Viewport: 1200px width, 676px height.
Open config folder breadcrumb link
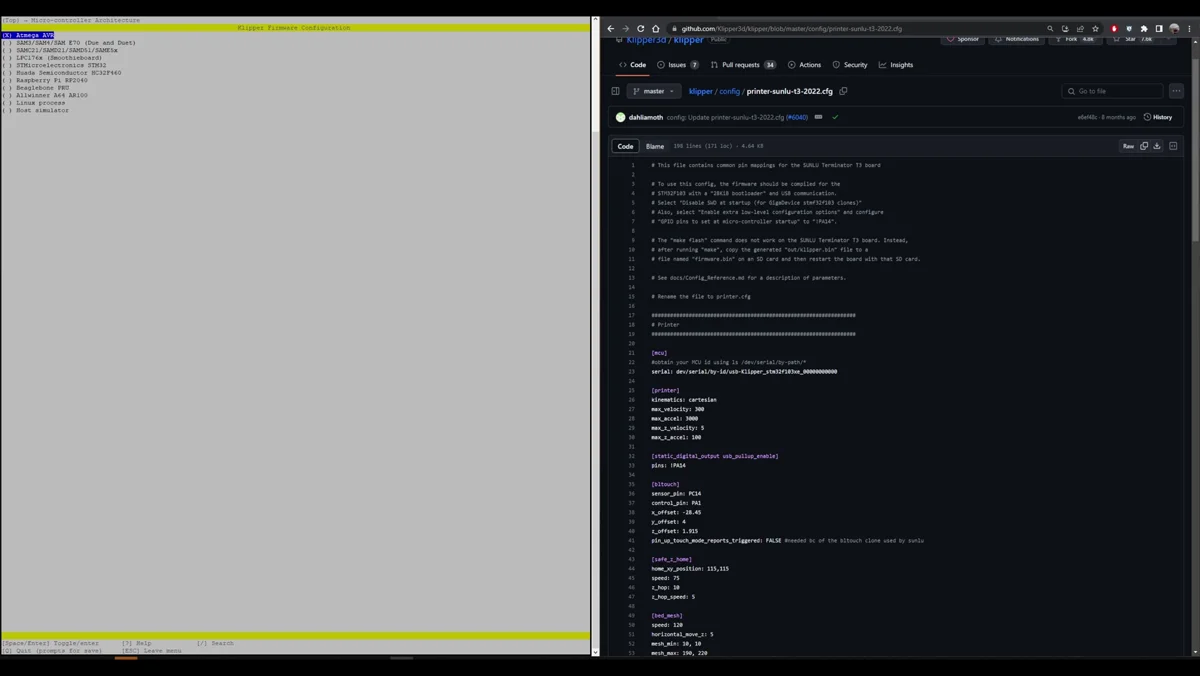730,91
